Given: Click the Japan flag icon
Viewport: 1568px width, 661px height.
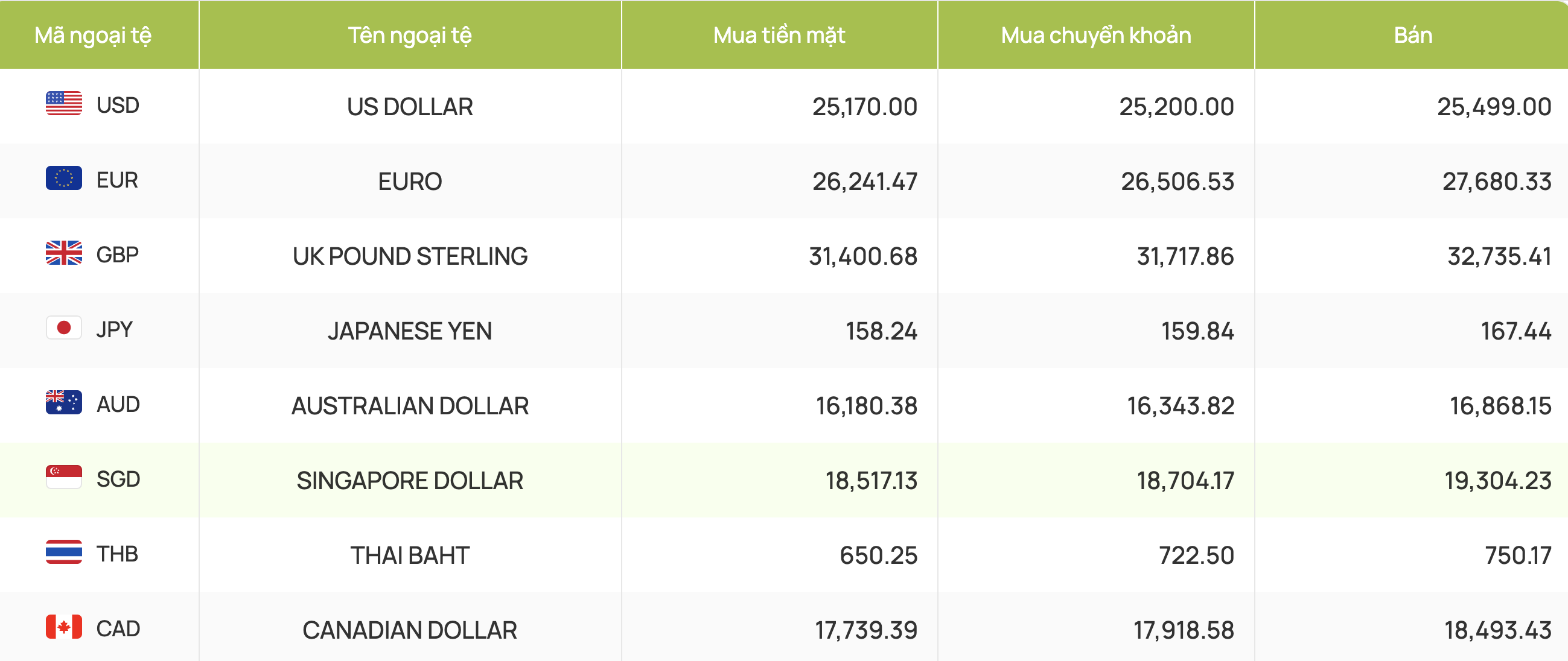Looking at the screenshot, I should 64,327.
